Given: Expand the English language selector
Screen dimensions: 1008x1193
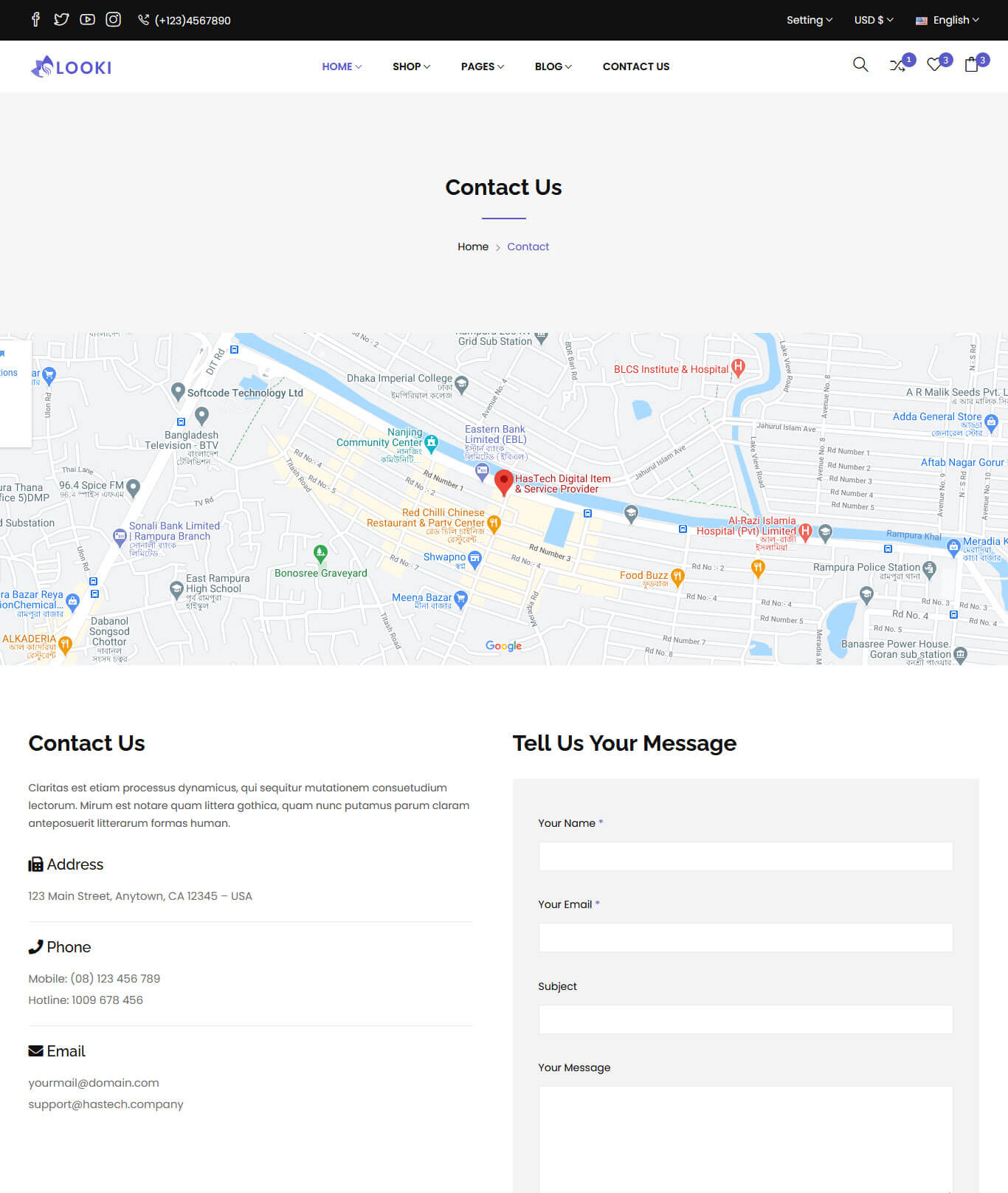Looking at the screenshot, I should pos(947,20).
